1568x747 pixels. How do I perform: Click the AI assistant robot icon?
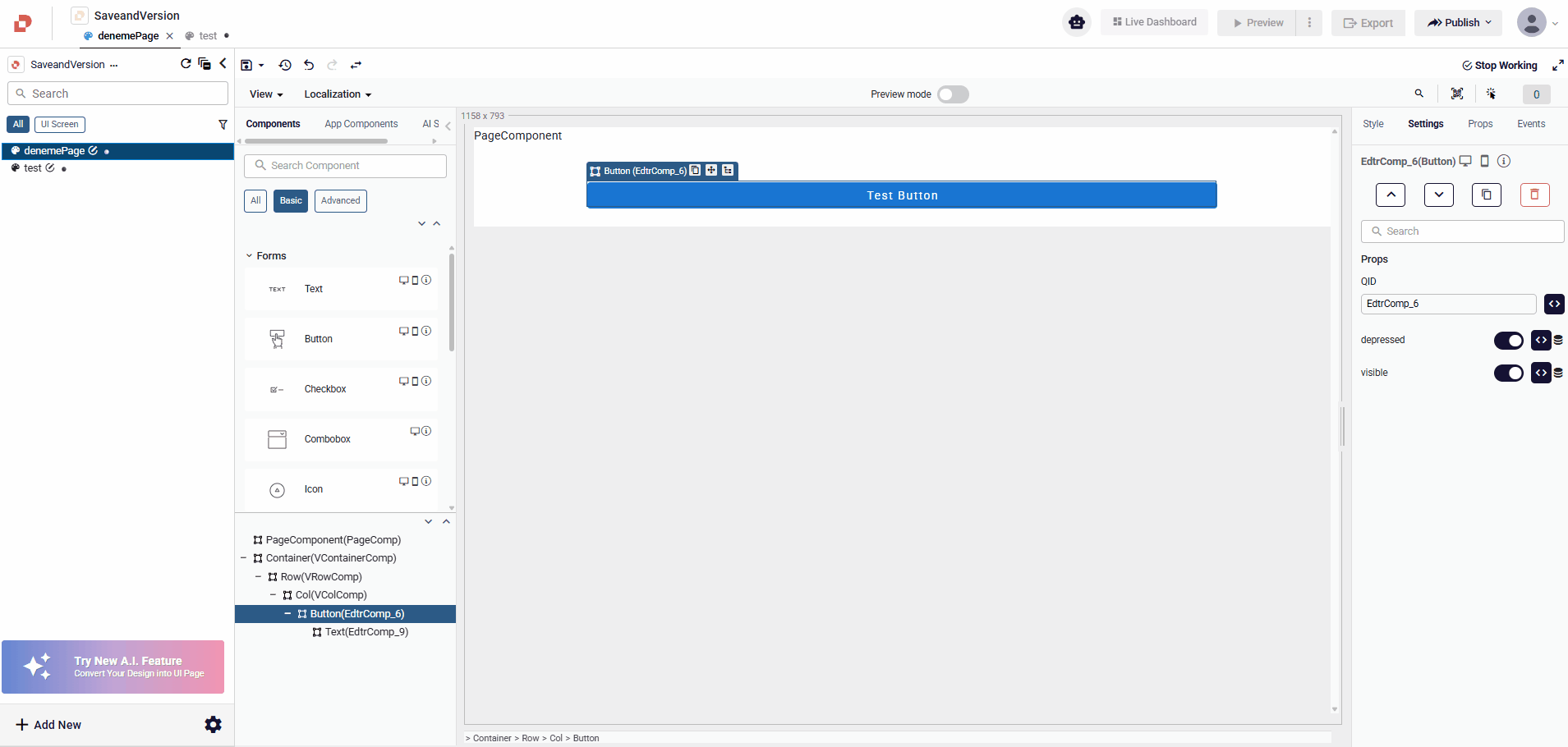point(1076,22)
